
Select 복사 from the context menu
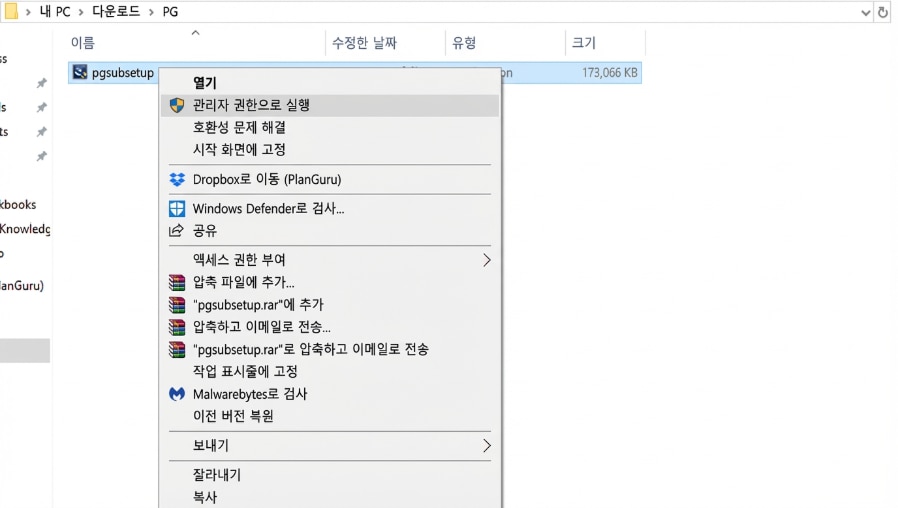pos(330,497)
